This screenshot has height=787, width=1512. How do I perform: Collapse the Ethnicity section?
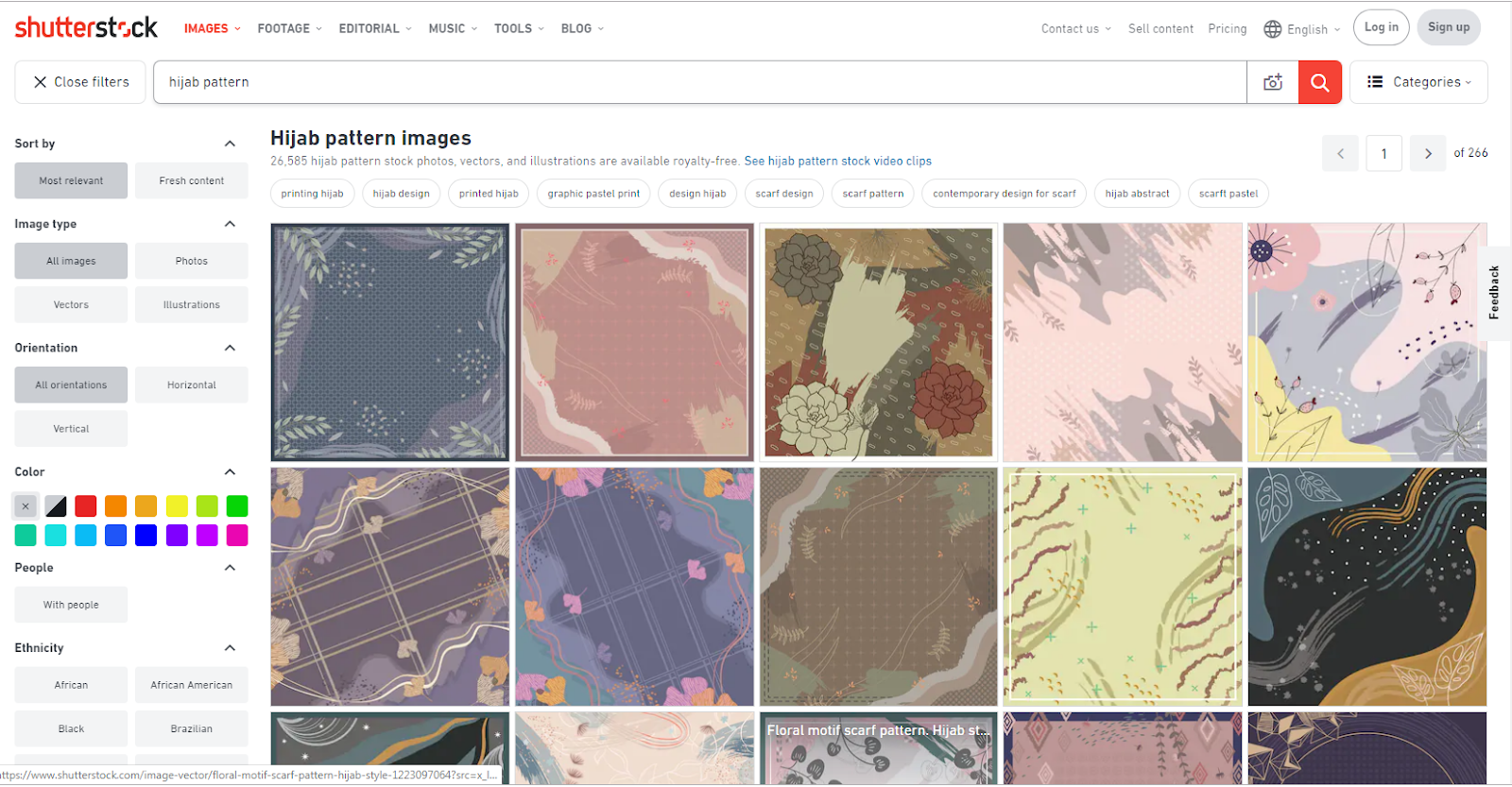pos(230,648)
